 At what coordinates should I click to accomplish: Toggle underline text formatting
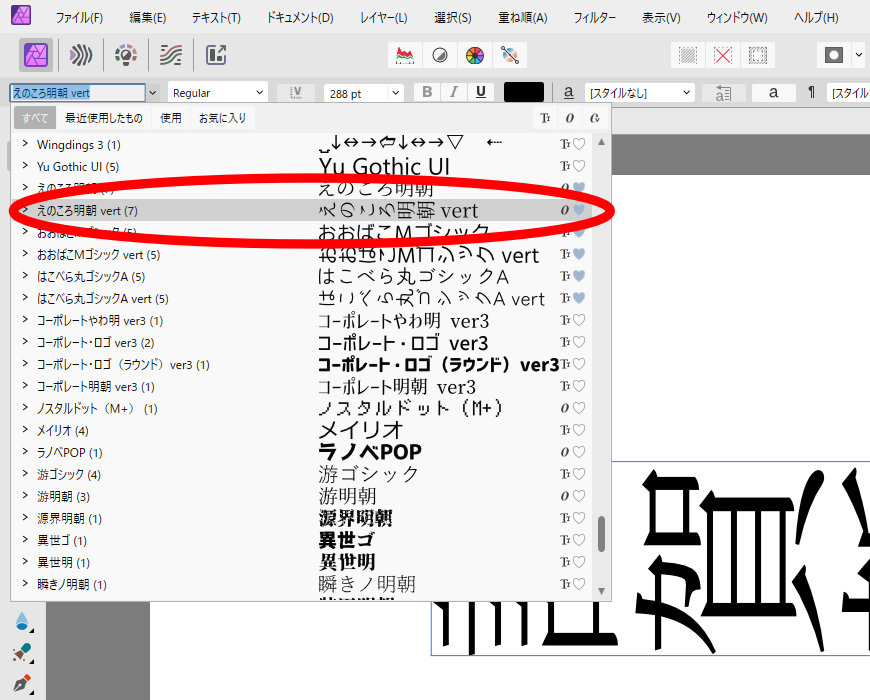[x=481, y=92]
